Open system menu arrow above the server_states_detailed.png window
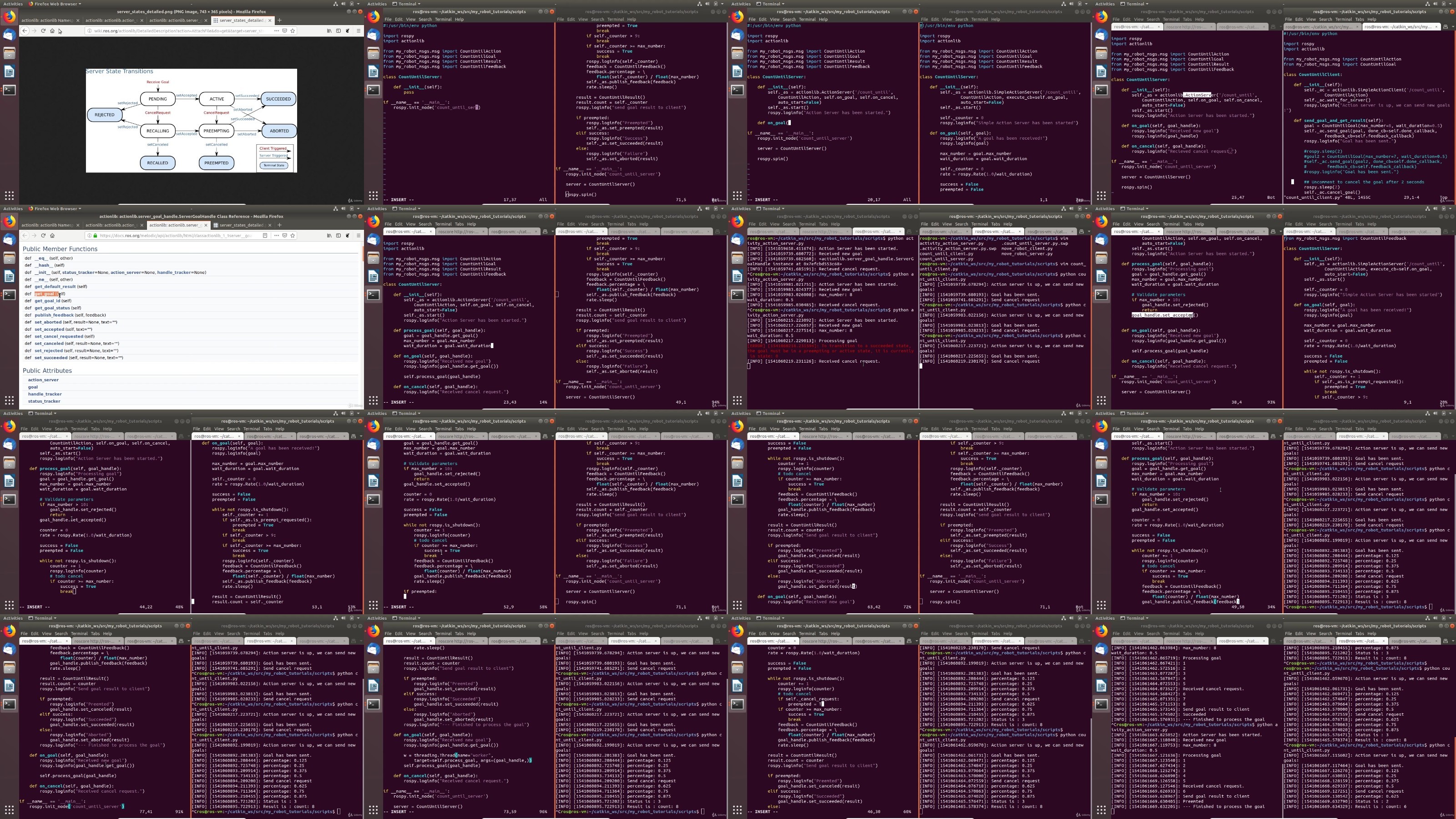 tap(359, 3)
